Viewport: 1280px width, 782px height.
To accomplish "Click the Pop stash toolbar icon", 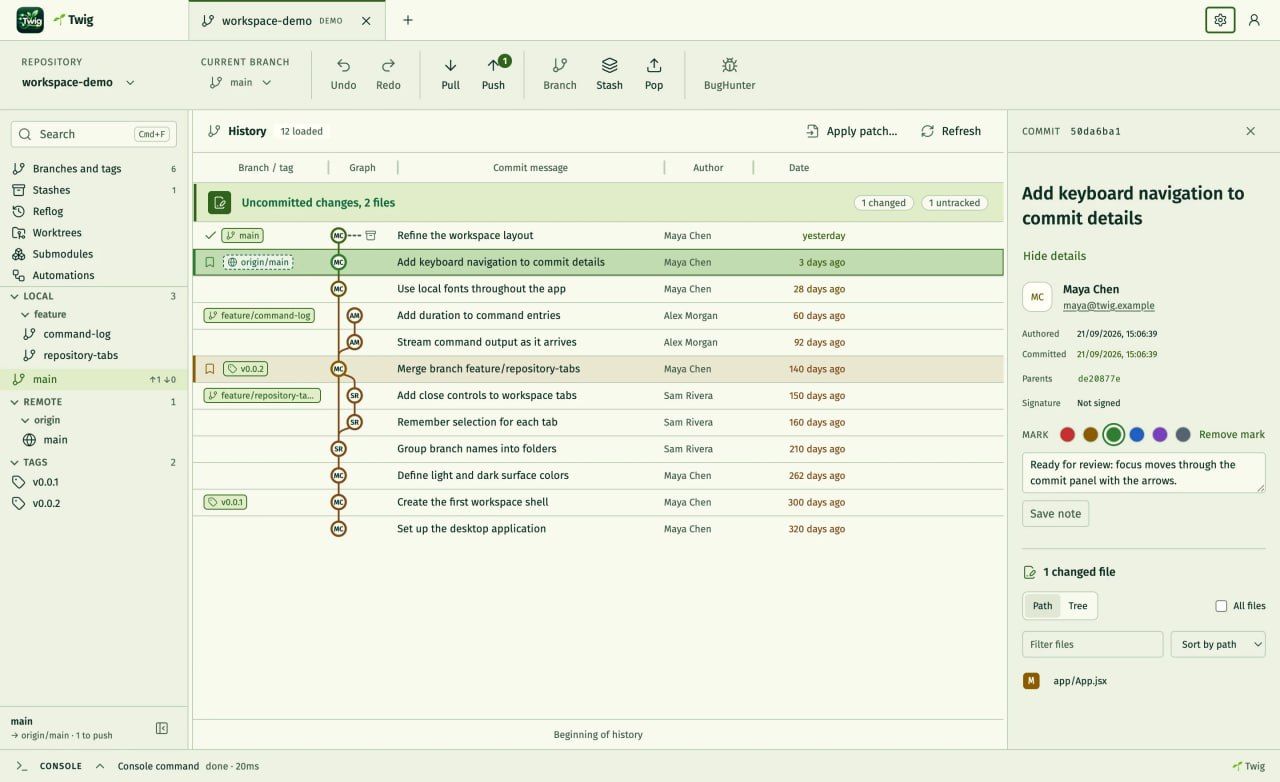I will [653, 65].
